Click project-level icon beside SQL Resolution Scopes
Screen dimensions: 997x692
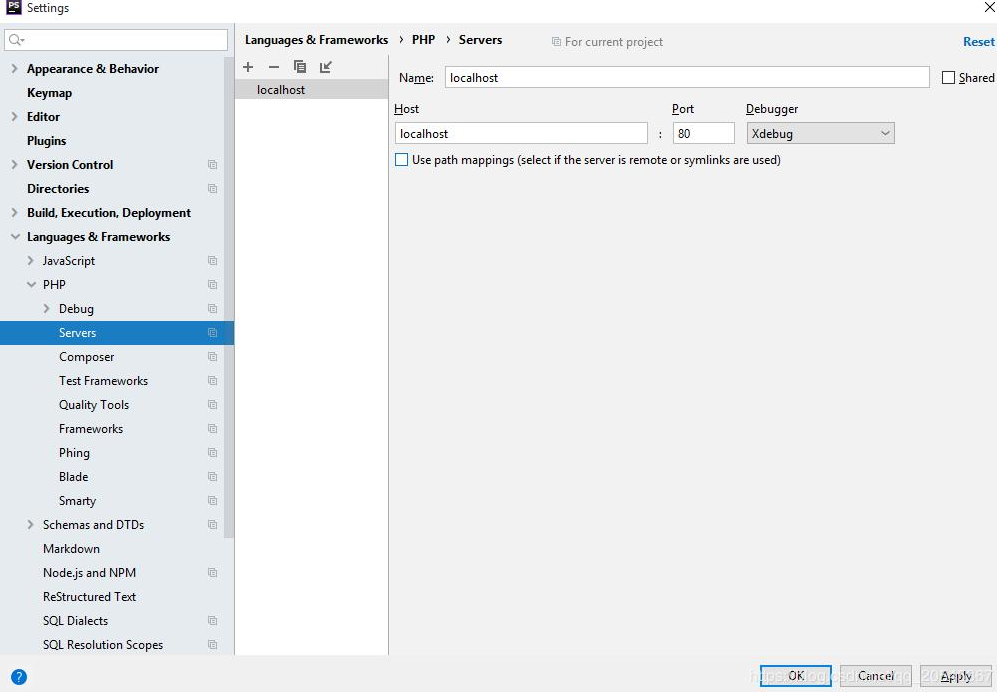pyautogui.click(x=212, y=645)
